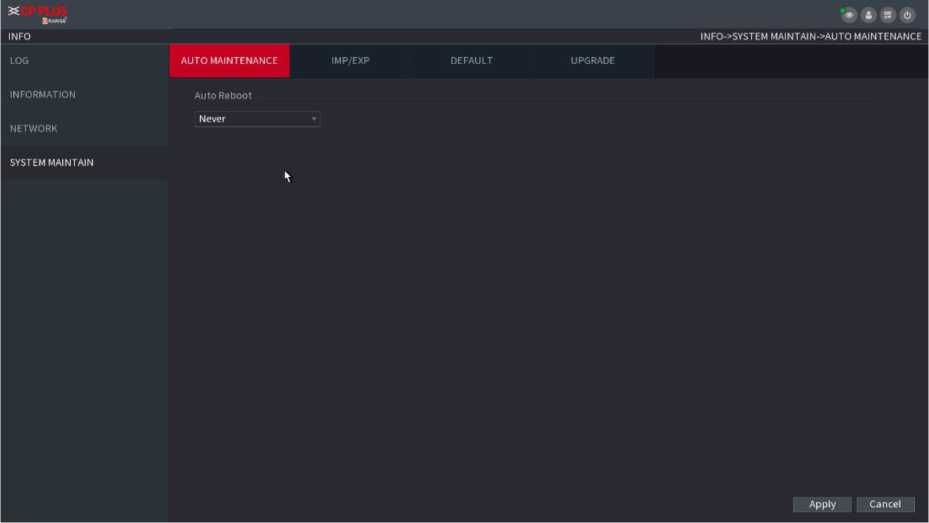Switch to the DEFAULT tab
Screen dimensions: 929x523
click(471, 61)
